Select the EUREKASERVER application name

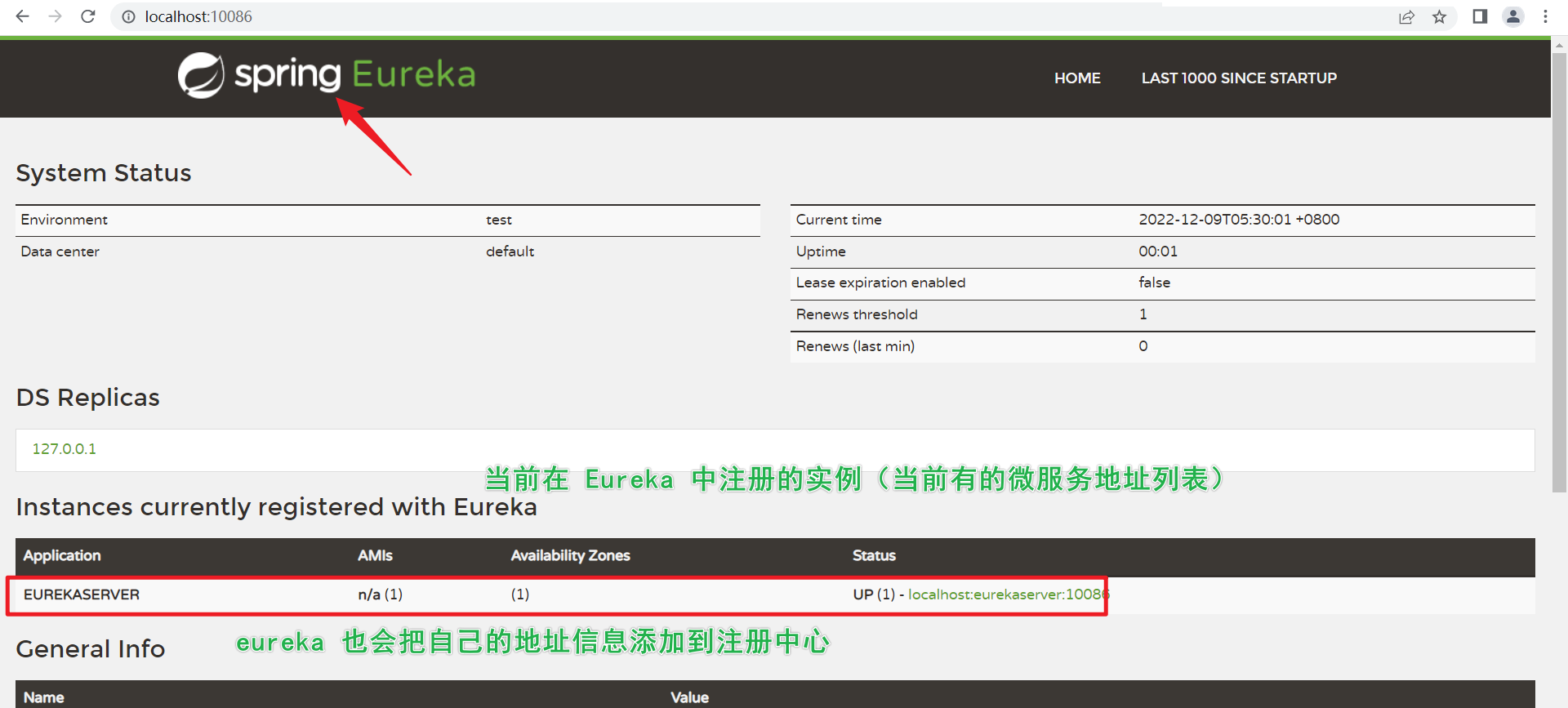pyautogui.click(x=82, y=594)
